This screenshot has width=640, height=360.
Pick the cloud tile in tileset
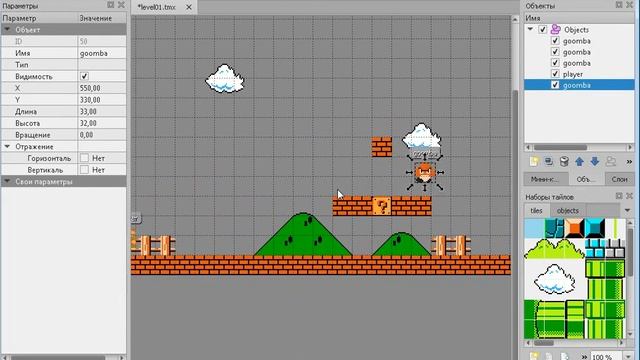pyautogui.click(x=554, y=279)
